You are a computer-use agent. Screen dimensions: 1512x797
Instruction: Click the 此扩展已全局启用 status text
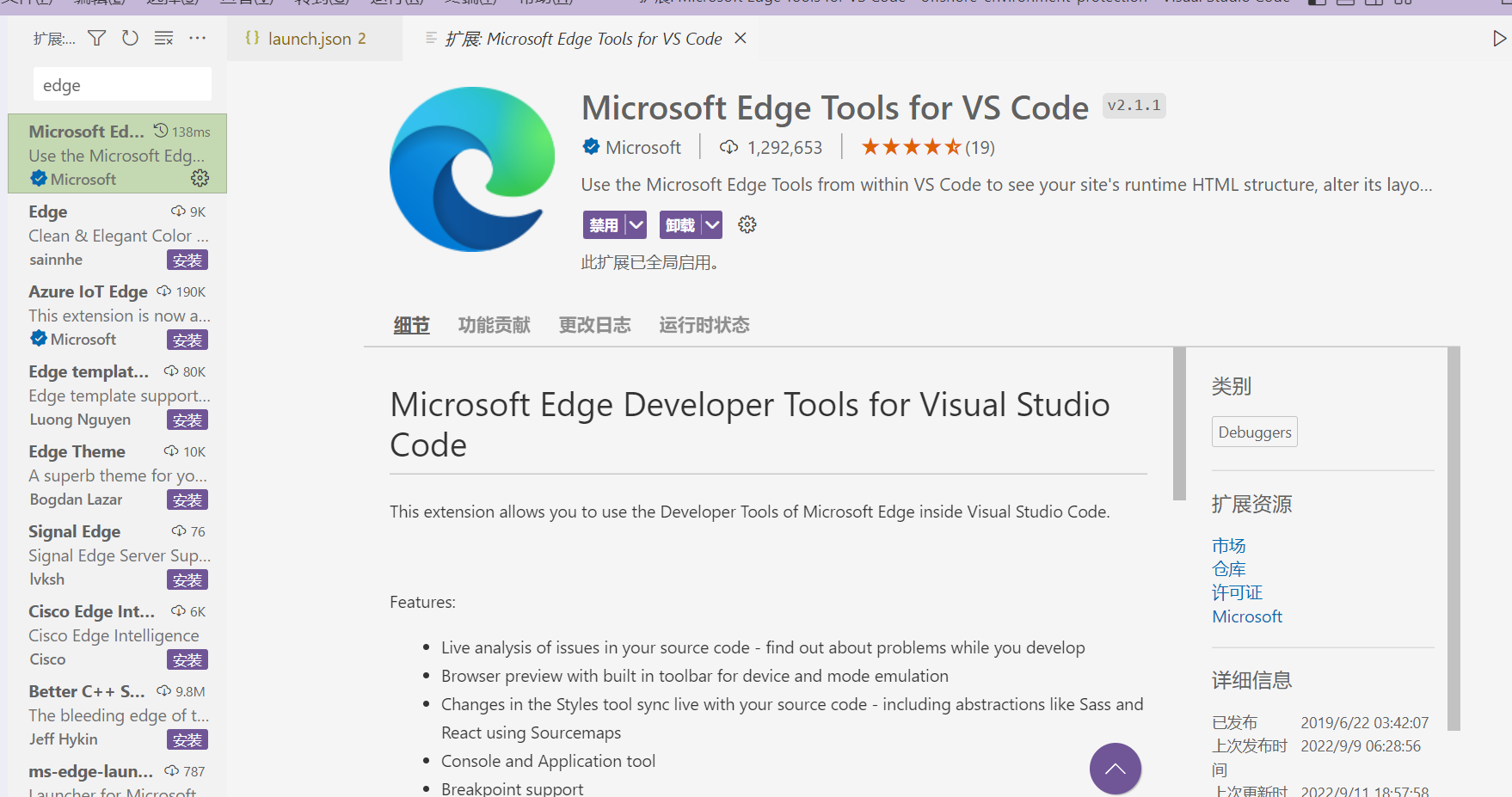point(649,262)
